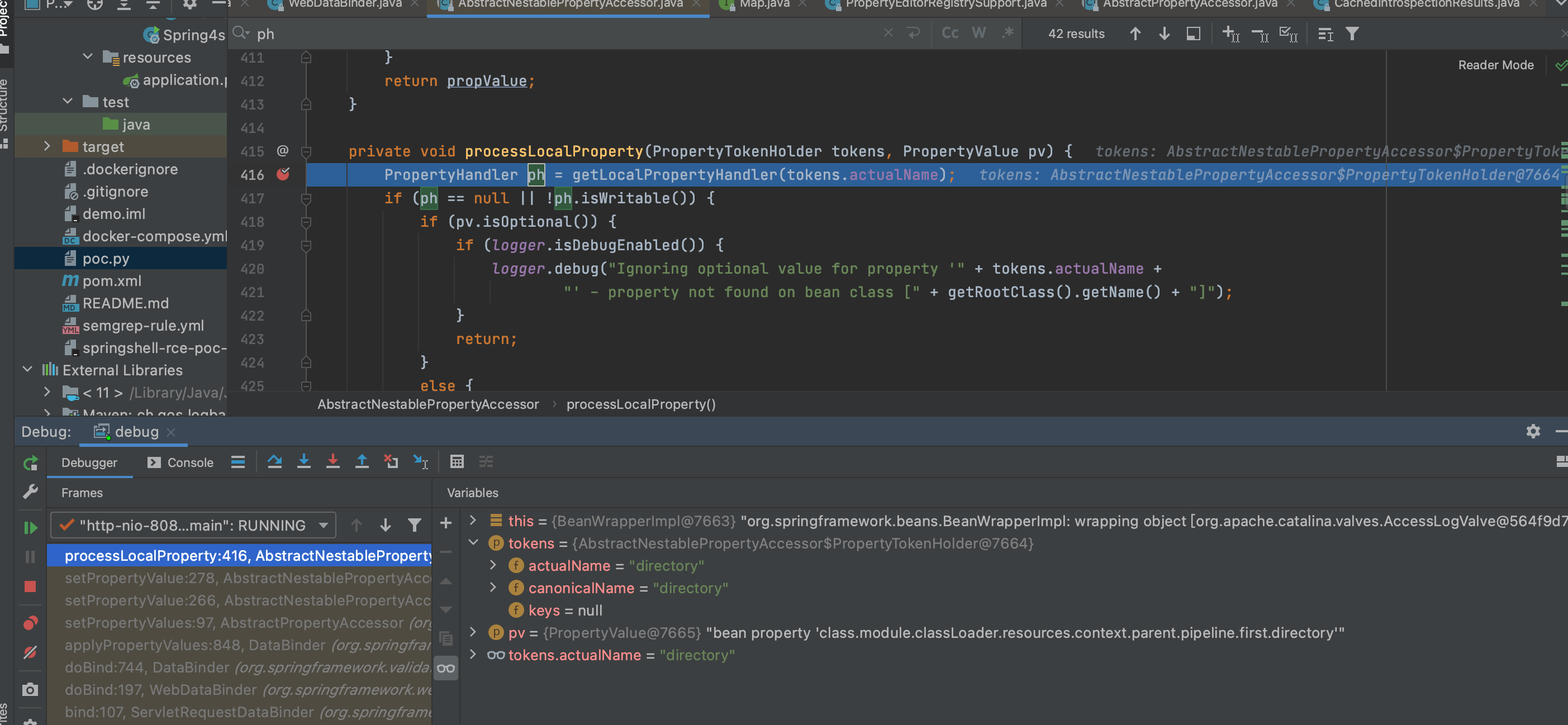
Task: Open debug panel gear settings
Action: pyautogui.click(x=1533, y=431)
